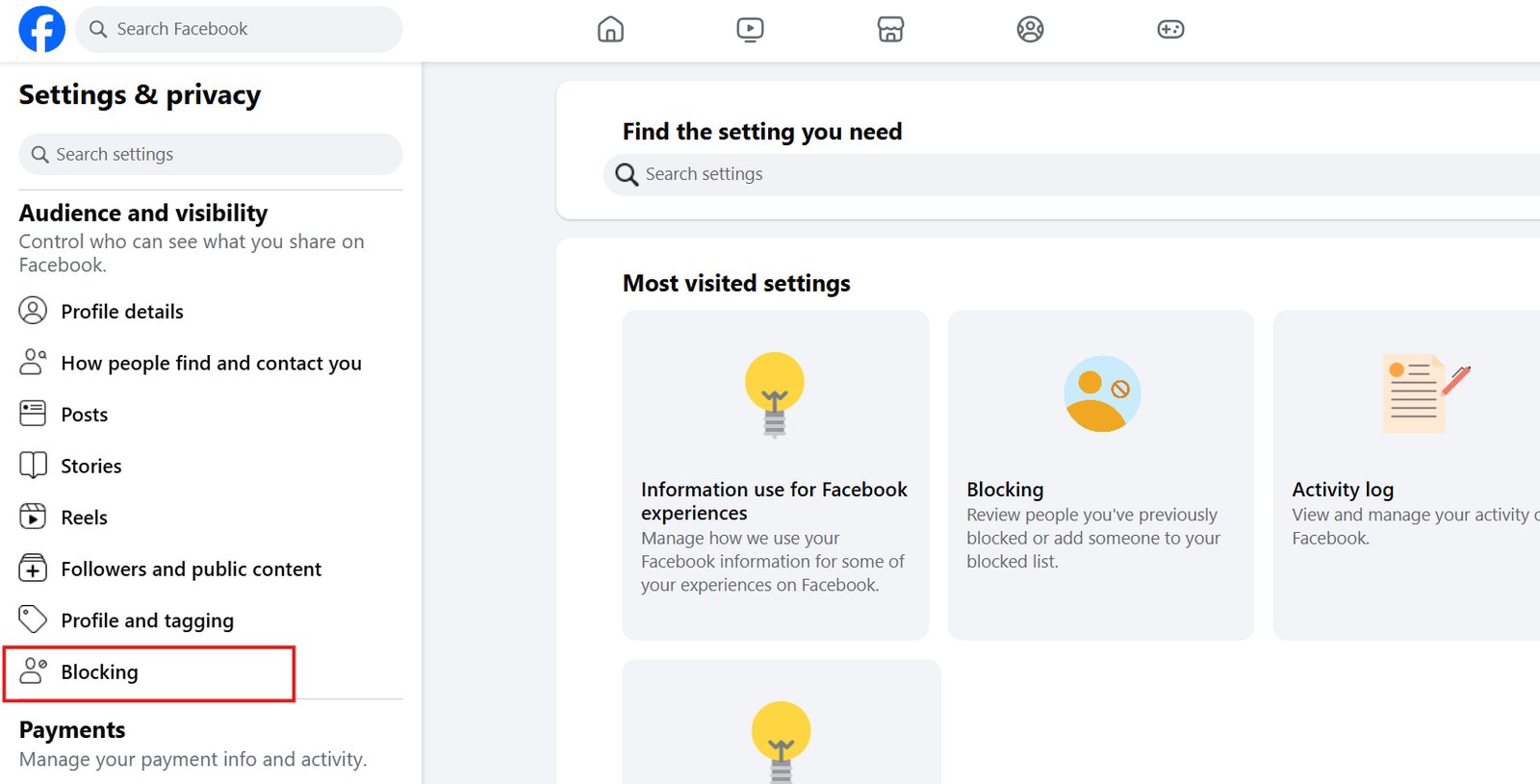The height and width of the screenshot is (784, 1540).
Task: Open the Marketplace icon
Action: point(890,30)
